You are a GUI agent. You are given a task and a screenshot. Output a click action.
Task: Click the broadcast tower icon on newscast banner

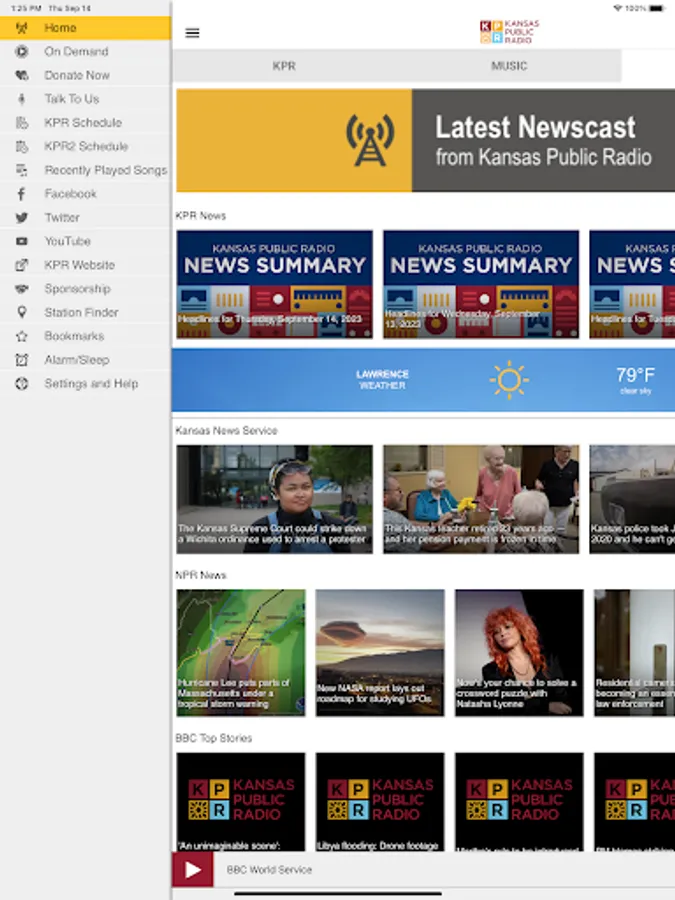click(x=370, y=140)
